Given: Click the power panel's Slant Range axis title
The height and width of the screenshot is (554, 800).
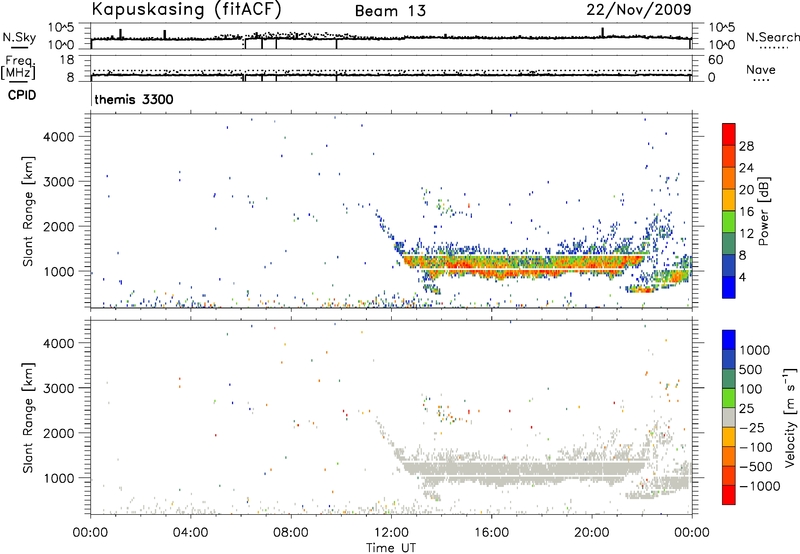Looking at the screenshot, I should [28, 211].
